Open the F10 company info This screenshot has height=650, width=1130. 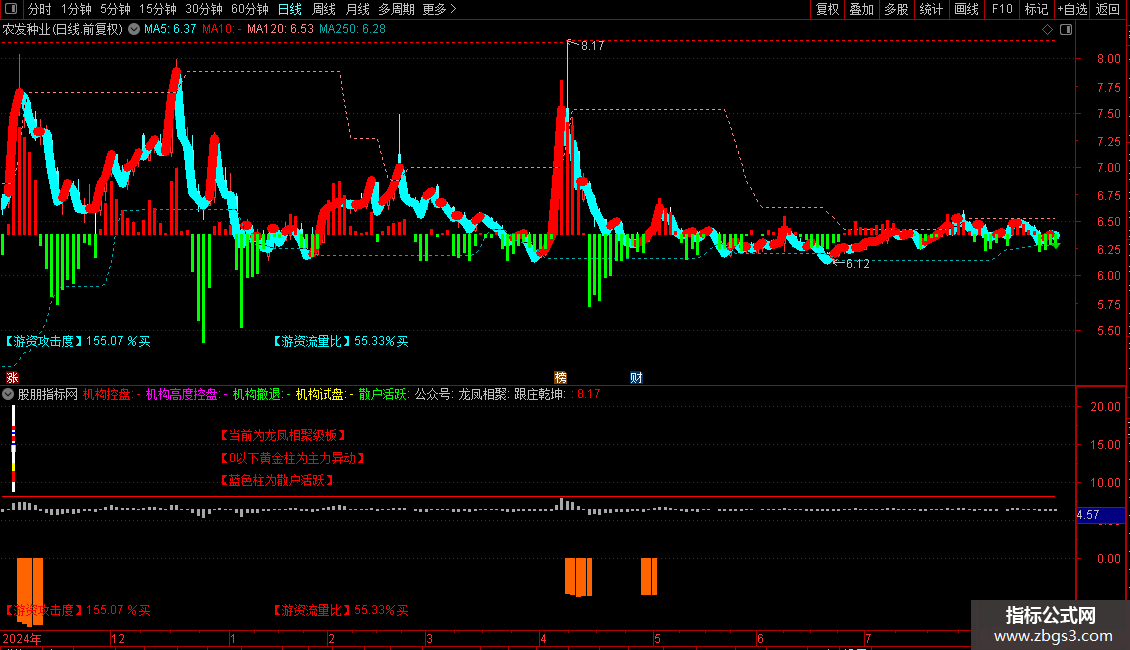(1002, 9)
